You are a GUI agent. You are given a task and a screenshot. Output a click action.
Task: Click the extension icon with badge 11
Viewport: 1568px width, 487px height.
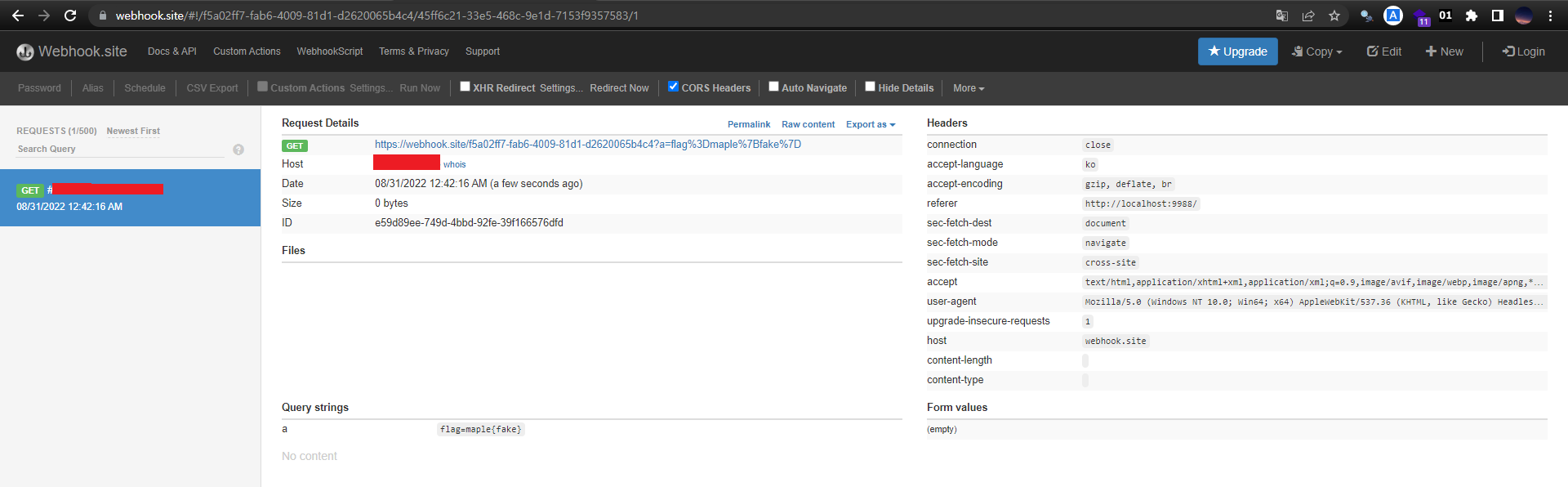[1421, 17]
